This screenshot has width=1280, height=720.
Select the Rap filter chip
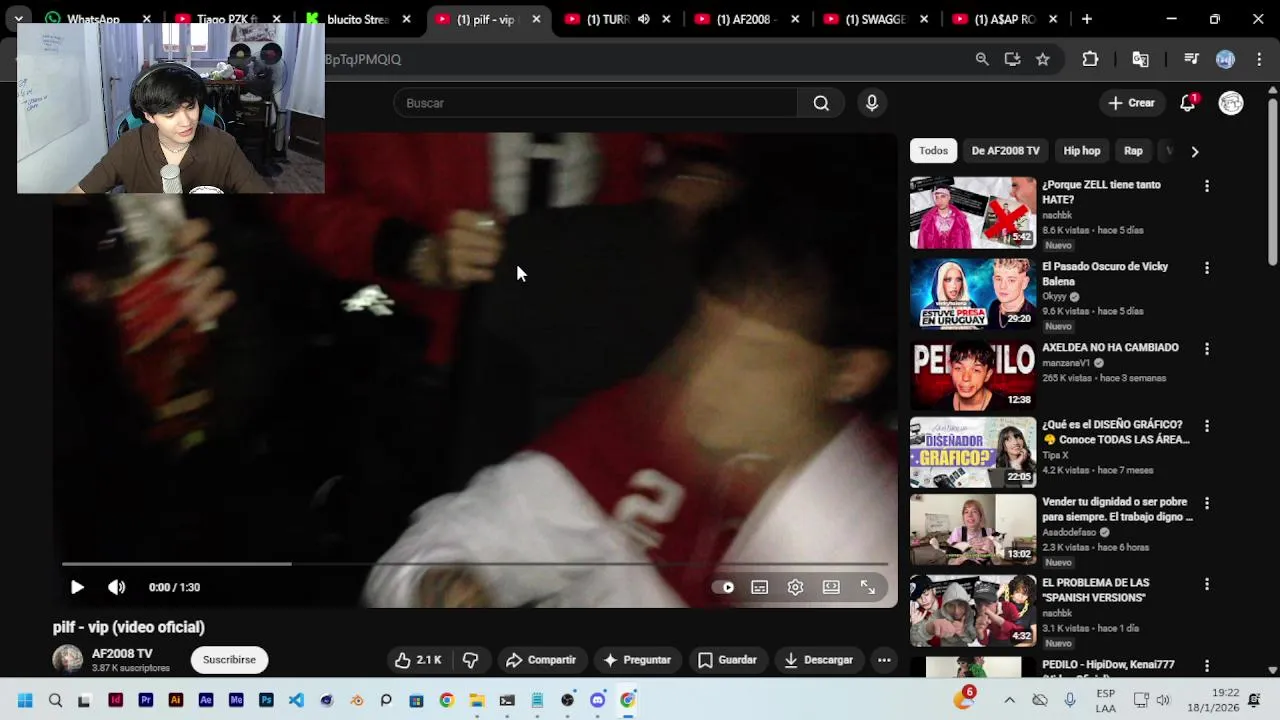1133,151
